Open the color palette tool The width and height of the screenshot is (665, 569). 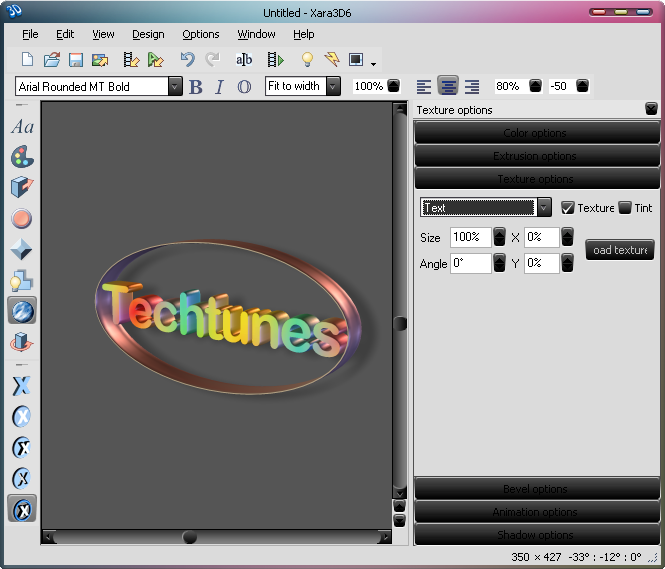22,157
